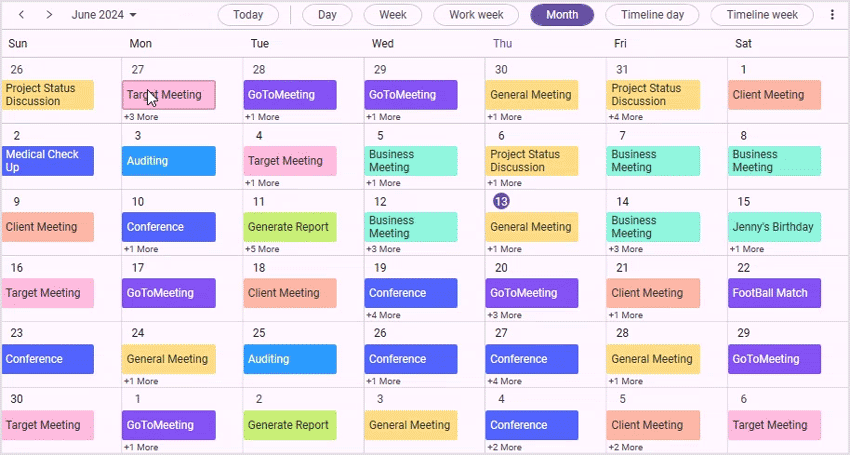Switch to Day view

pyautogui.click(x=327, y=15)
